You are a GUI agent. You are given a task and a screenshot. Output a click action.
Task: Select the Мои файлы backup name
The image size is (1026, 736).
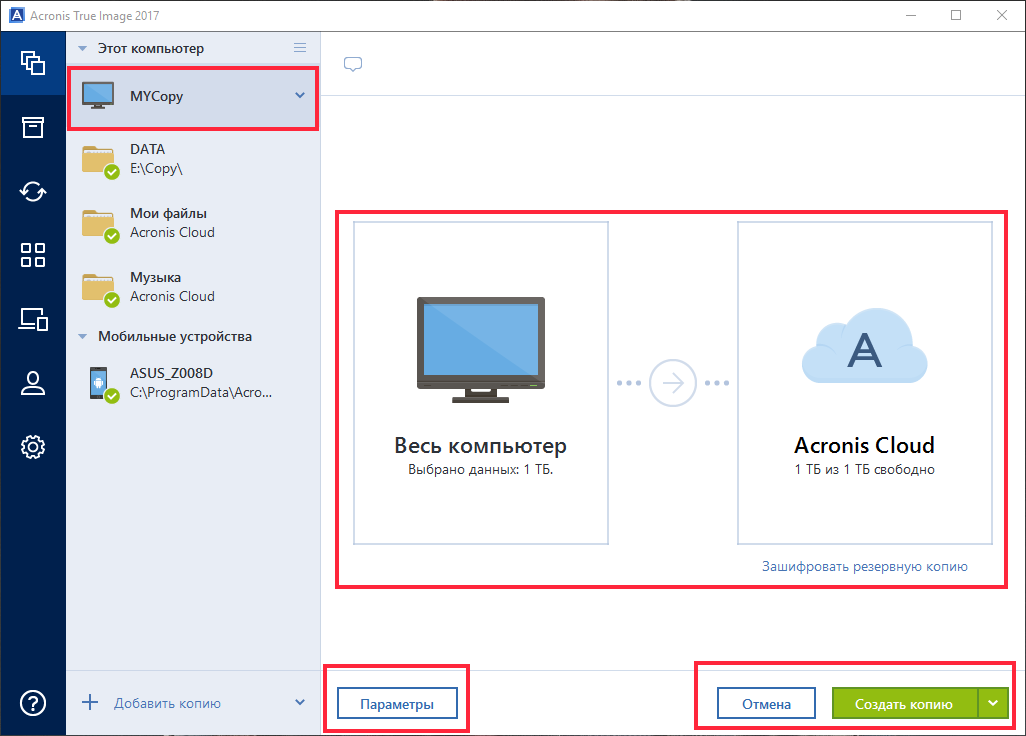(x=168, y=213)
